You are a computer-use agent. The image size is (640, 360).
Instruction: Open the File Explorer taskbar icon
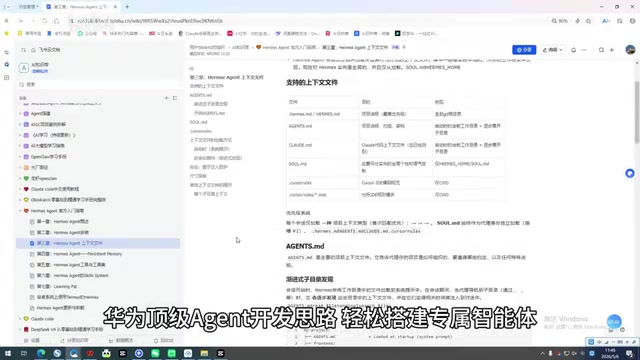click(x=204, y=353)
